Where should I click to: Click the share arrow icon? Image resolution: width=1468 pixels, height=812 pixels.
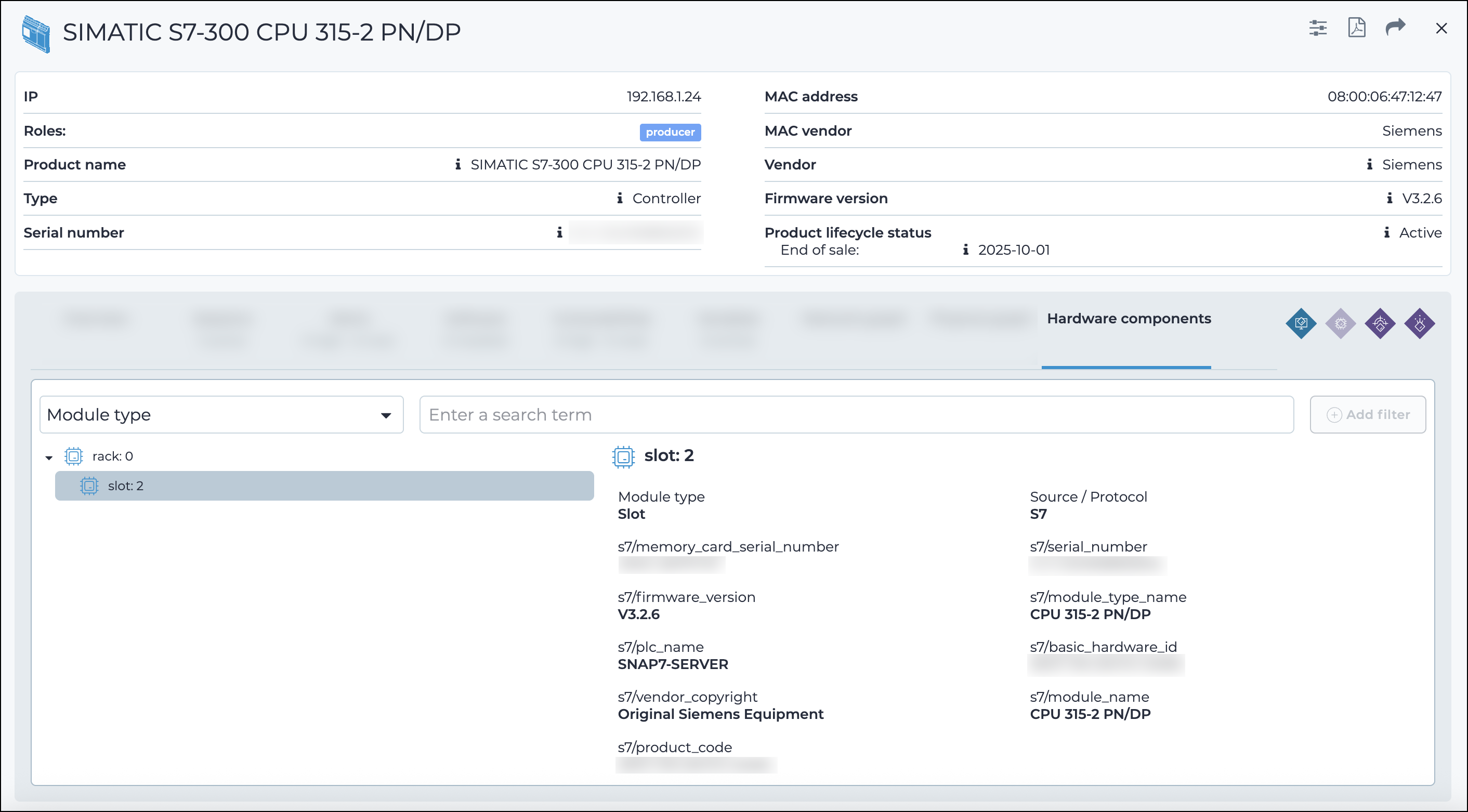coord(1395,28)
